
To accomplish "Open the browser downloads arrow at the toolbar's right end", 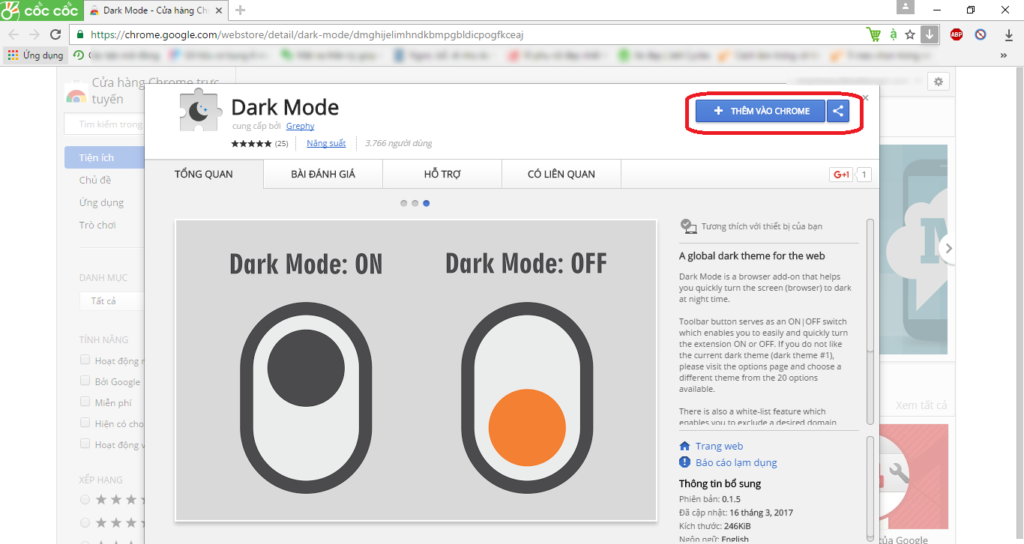I will click(x=1007, y=34).
